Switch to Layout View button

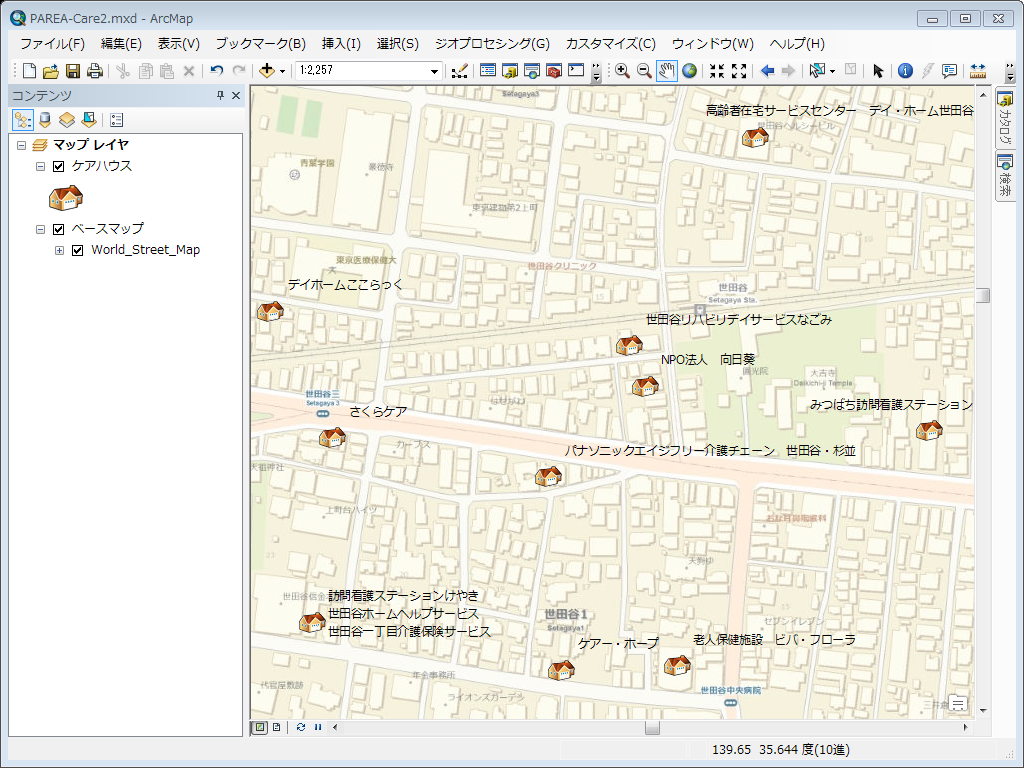click(277, 727)
